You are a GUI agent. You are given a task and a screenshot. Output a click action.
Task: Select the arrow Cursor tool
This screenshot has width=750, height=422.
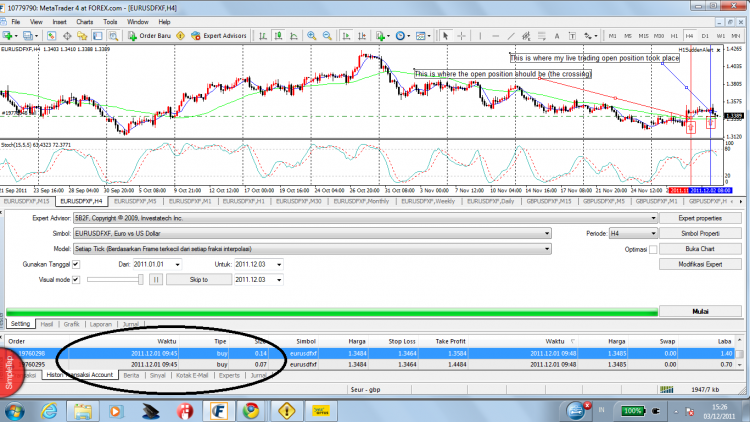446,36
